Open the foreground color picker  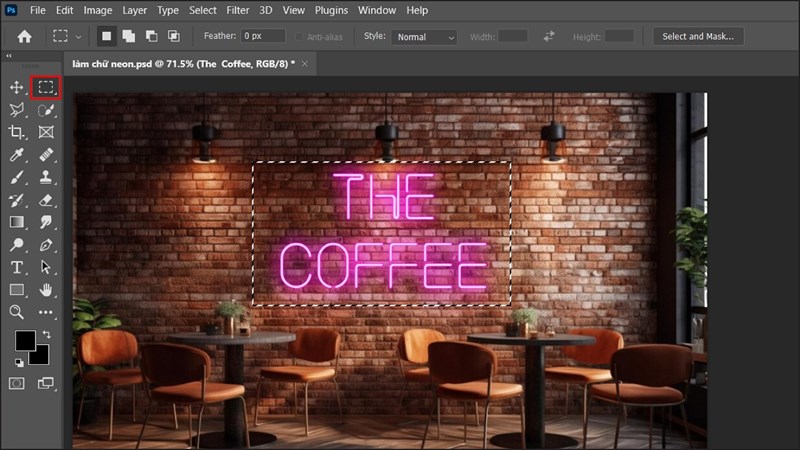click(x=25, y=341)
